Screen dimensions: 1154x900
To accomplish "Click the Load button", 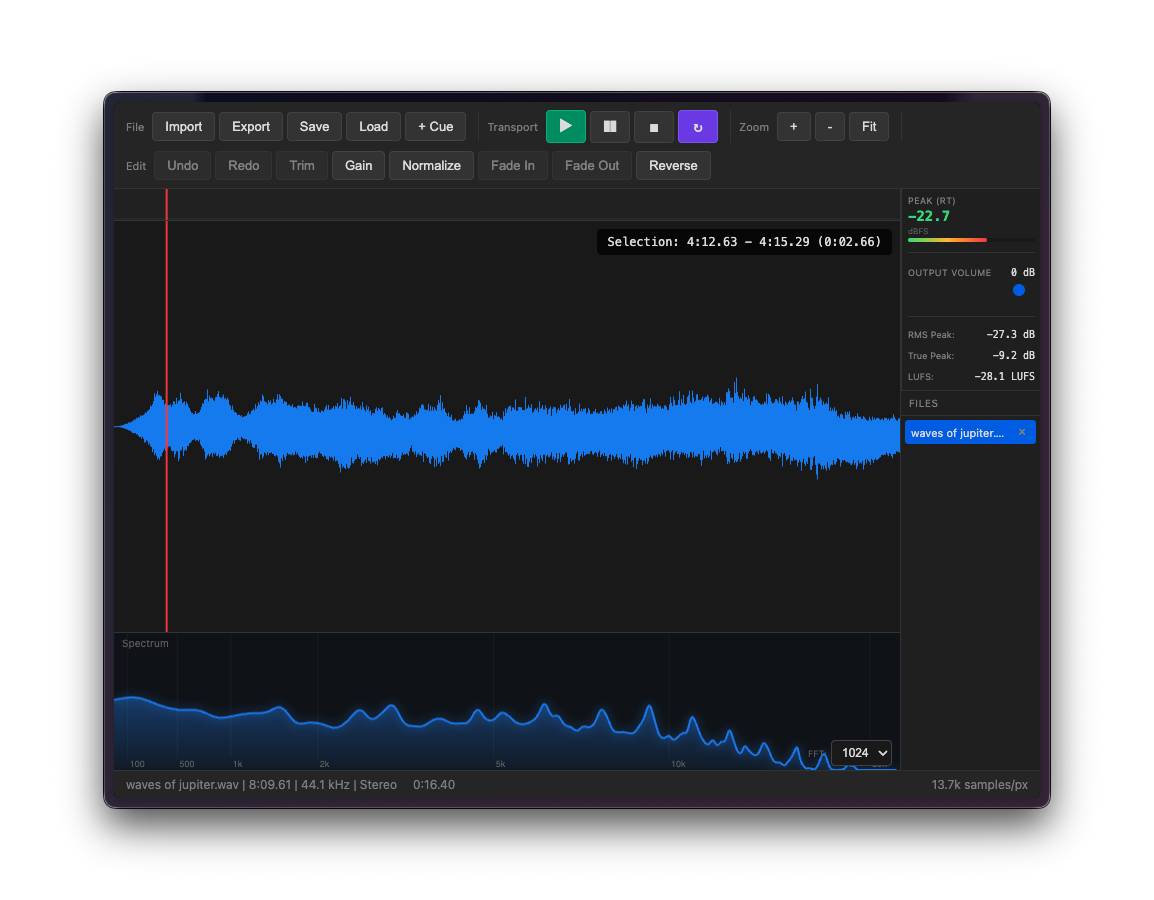I will pyautogui.click(x=373, y=127).
